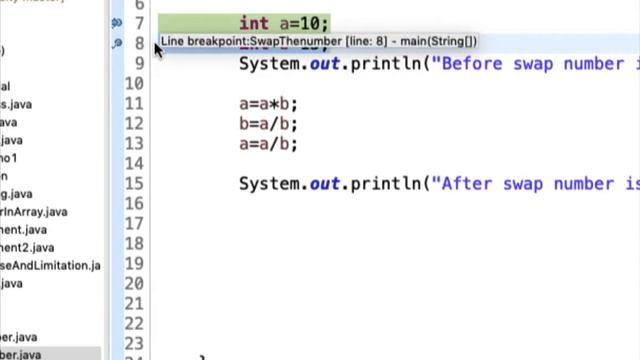The height and width of the screenshot is (360, 640).
Task: Click the 'Before swap number' println statement on line 9
Action: coord(439,64)
